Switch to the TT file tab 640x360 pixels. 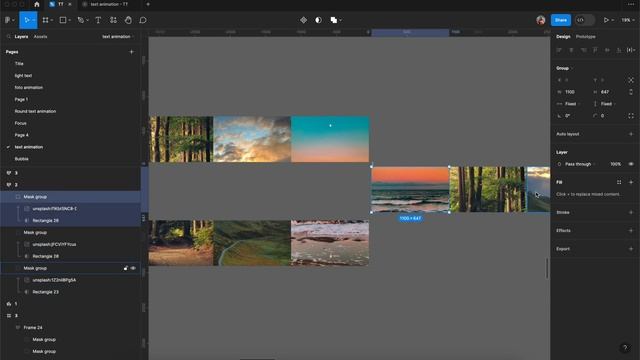pyautogui.click(x=60, y=4)
